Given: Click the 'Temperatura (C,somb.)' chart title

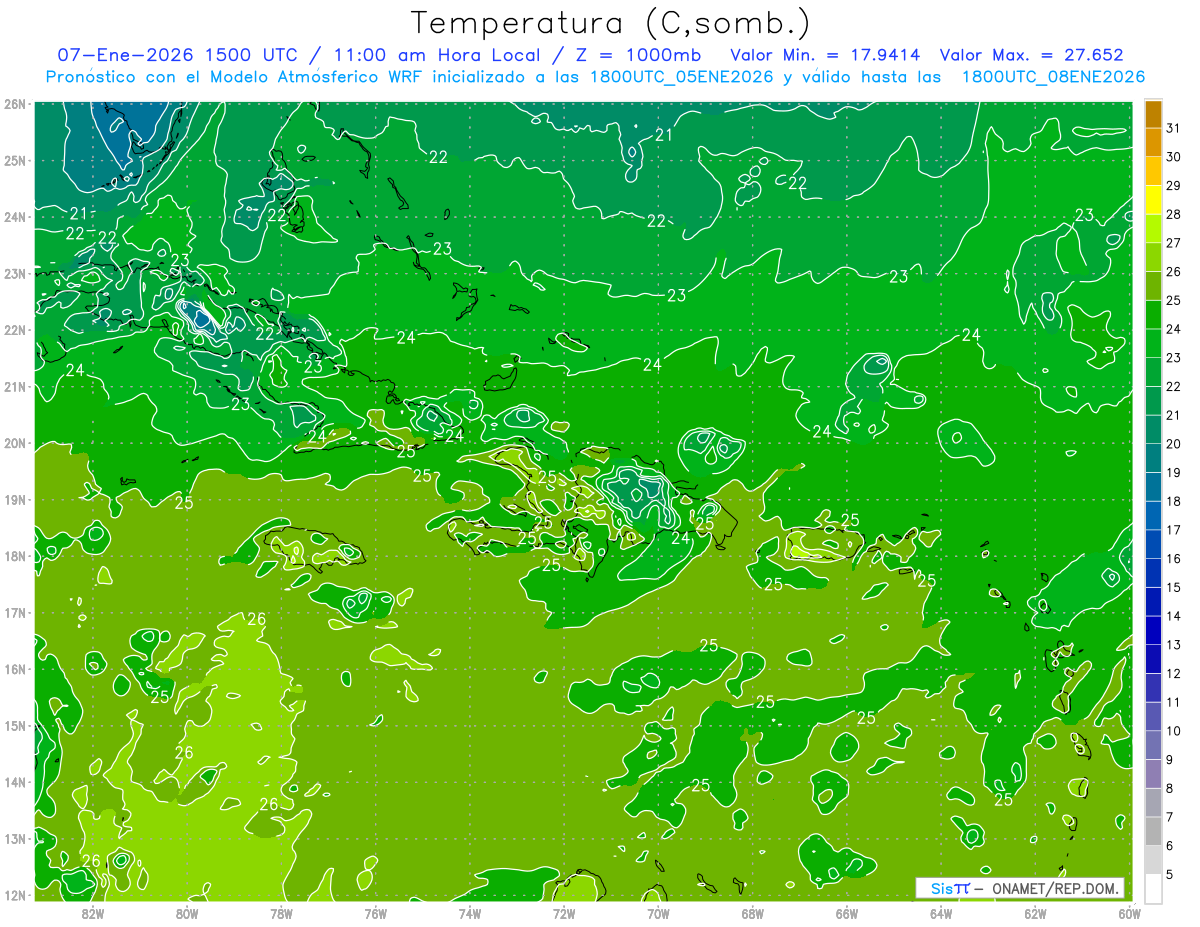Looking at the screenshot, I should (611, 23).
